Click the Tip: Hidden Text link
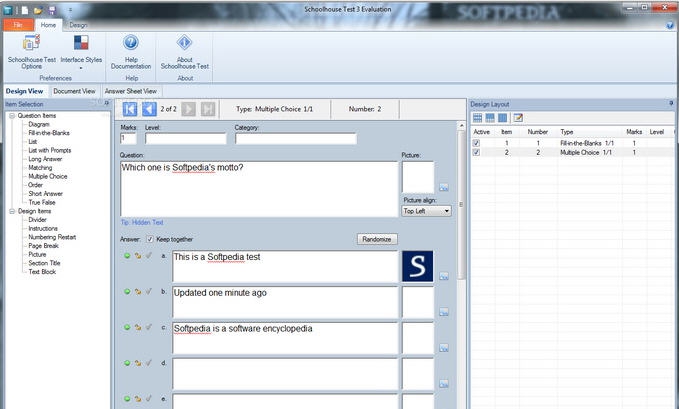Image resolution: width=679 pixels, height=409 pixels. tap(142, 222)
